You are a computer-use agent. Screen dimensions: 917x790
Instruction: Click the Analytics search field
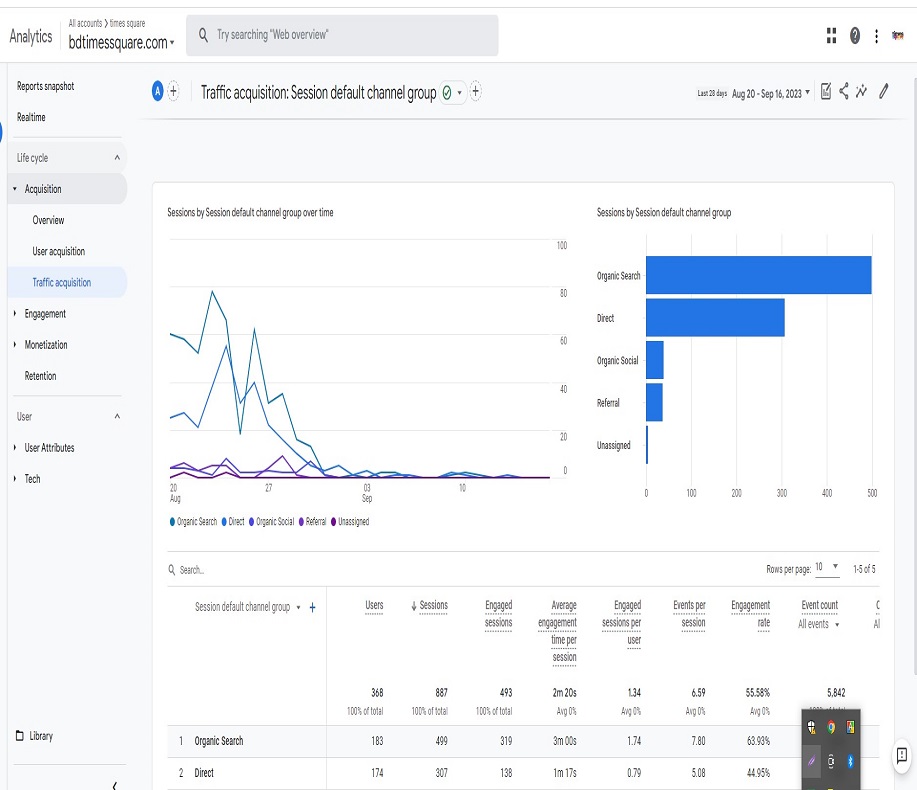pyautogui.click(x=342, y=36)
